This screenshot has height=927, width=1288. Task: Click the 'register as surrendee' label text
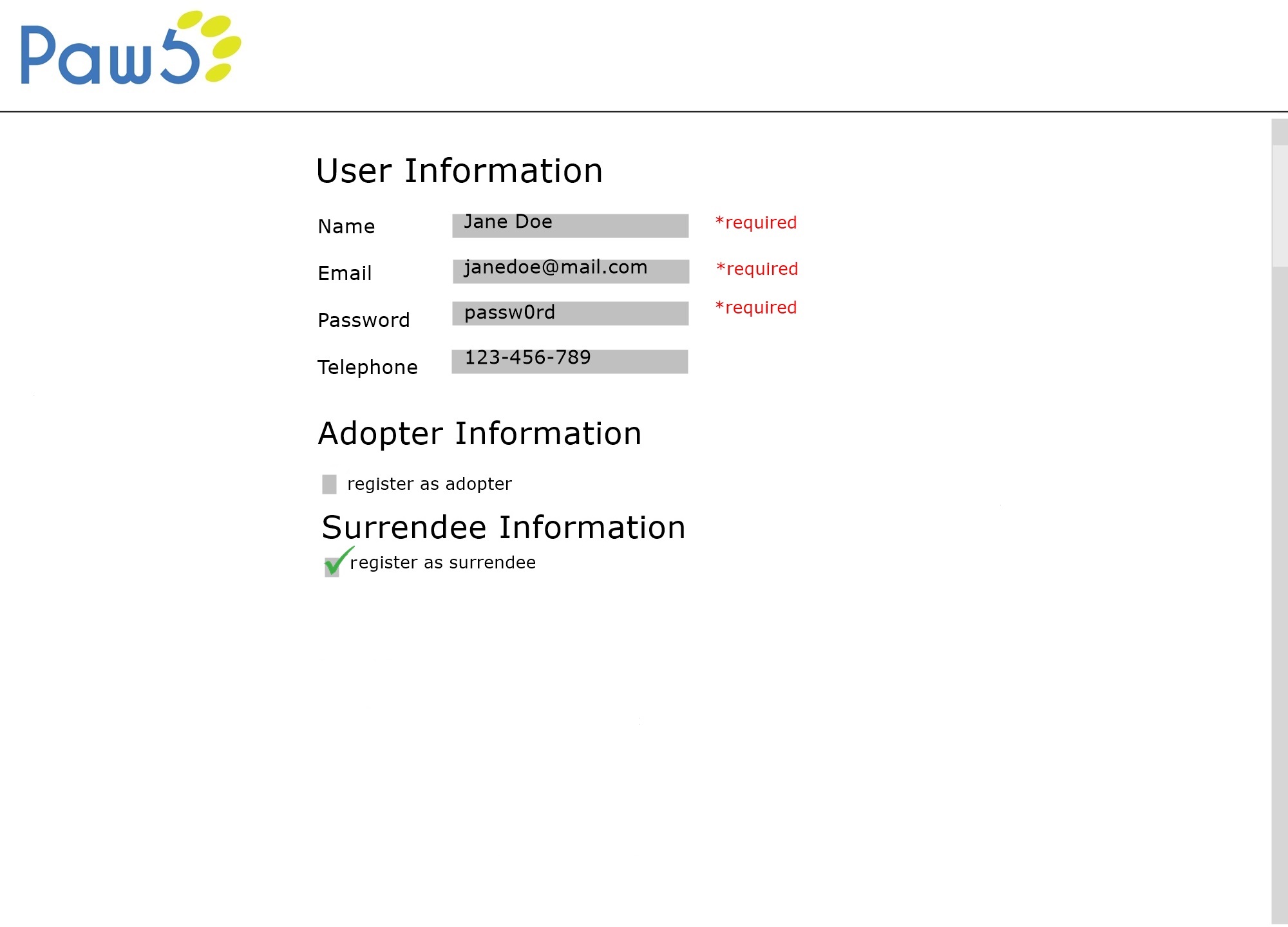pyautogui.click(x=442, y=563)
